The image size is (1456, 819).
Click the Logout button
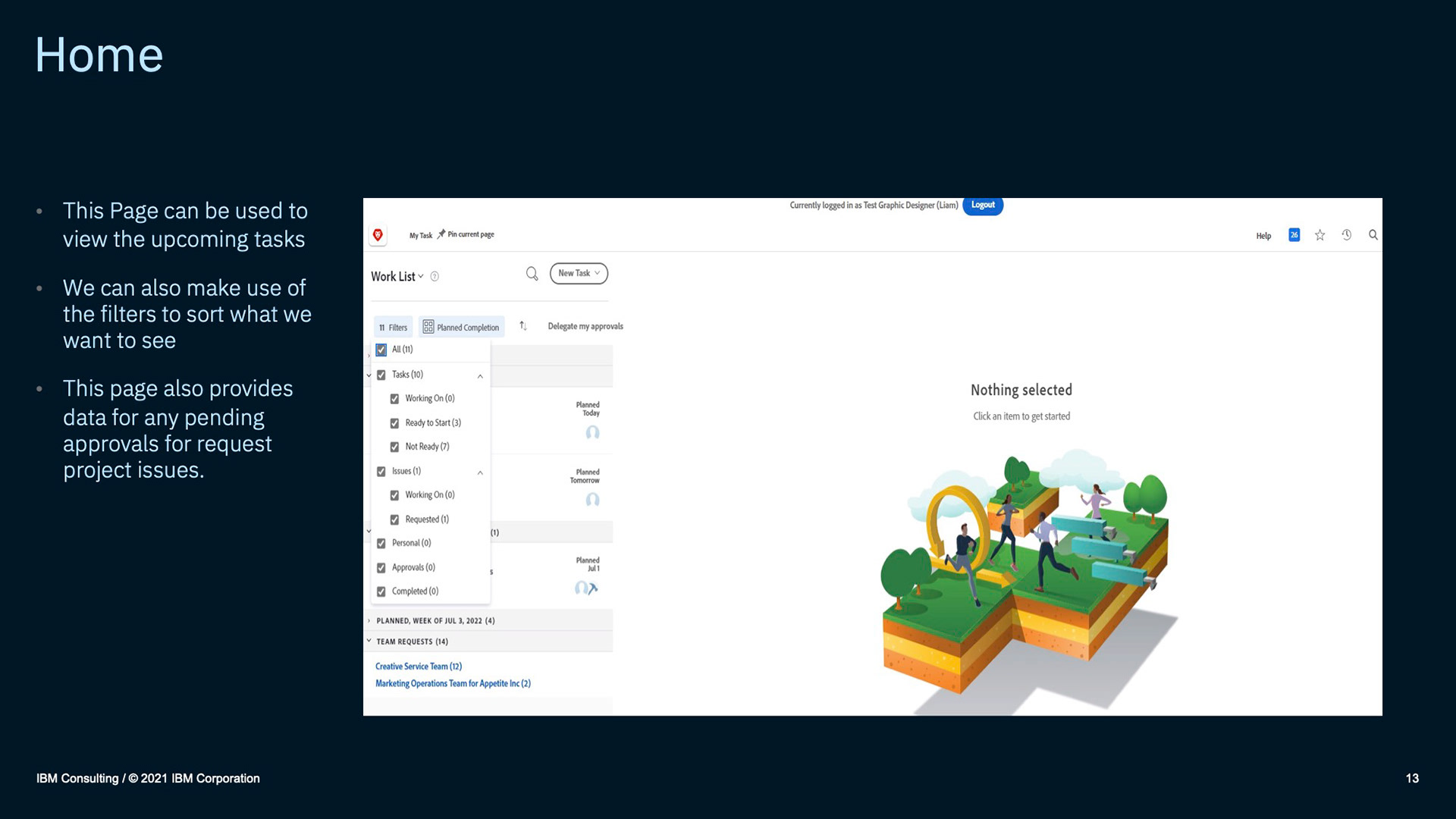coord(983,206)
